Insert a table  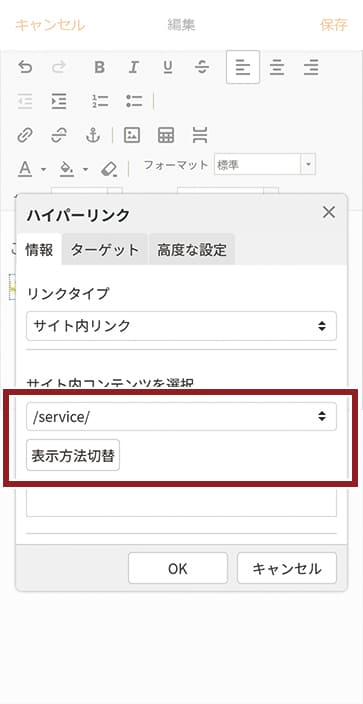pyautogui.click(x=166, y=135)
